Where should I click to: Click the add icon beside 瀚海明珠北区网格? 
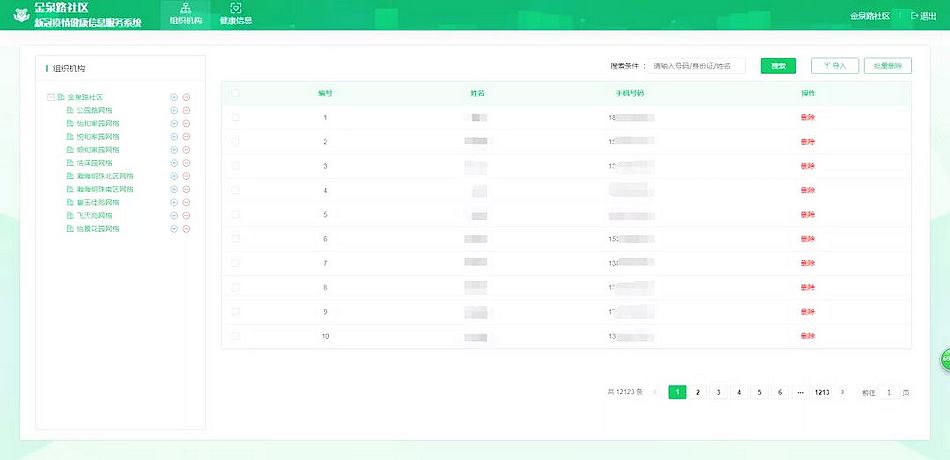174,176
